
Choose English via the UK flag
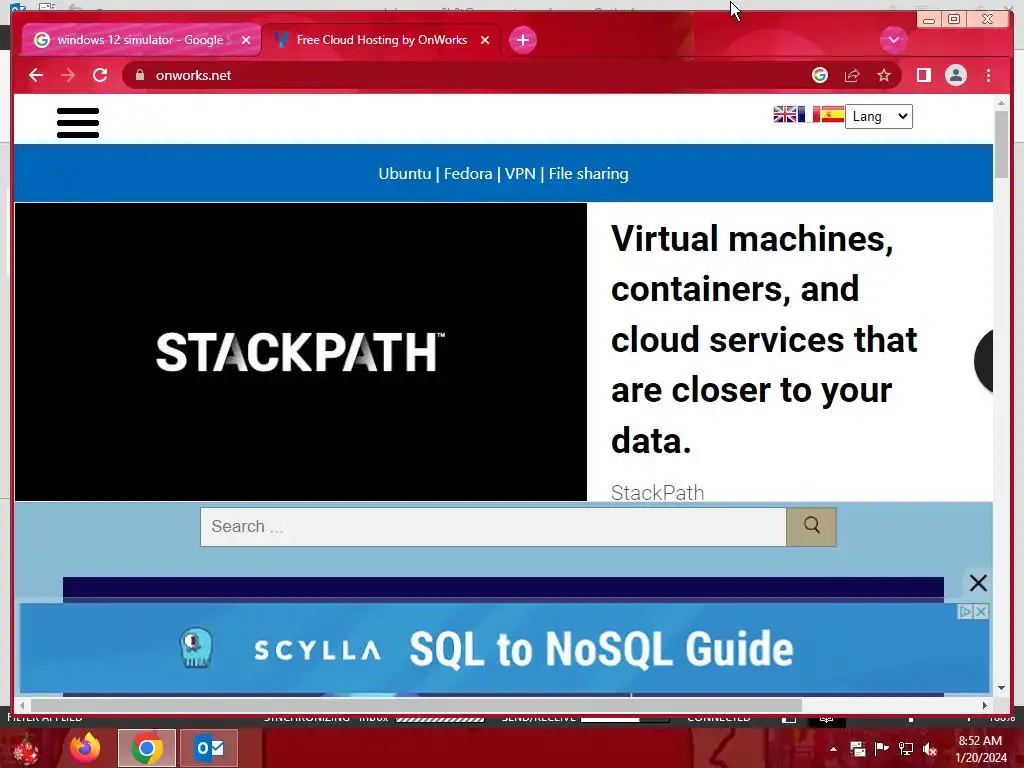click(785, 114)
